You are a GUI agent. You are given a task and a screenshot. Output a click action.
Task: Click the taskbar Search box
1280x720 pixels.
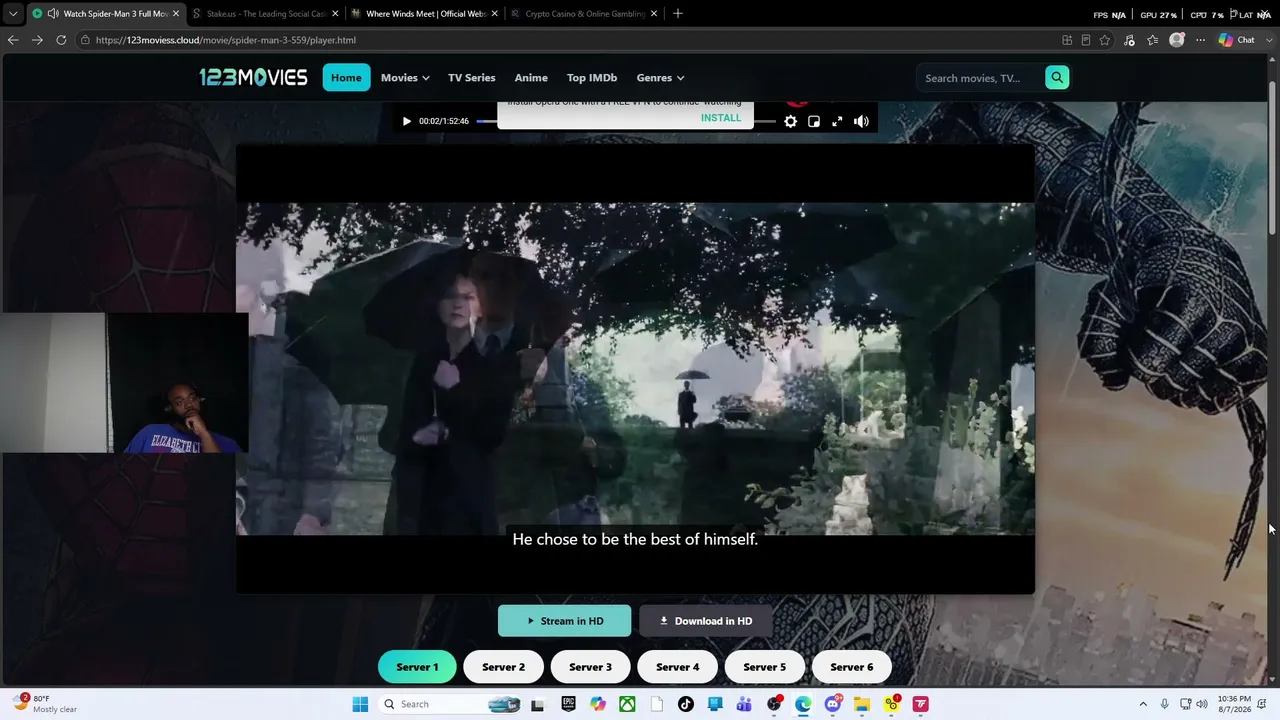pyautogui.click(x=449, y=704)
